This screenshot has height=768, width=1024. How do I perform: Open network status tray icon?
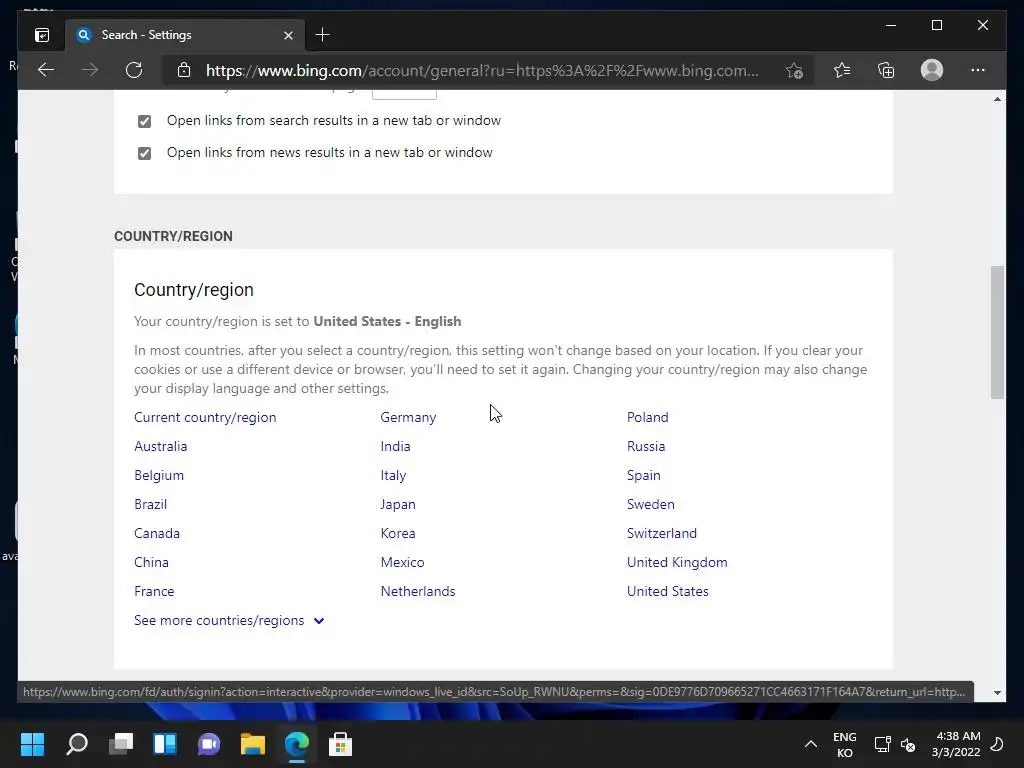882,744
